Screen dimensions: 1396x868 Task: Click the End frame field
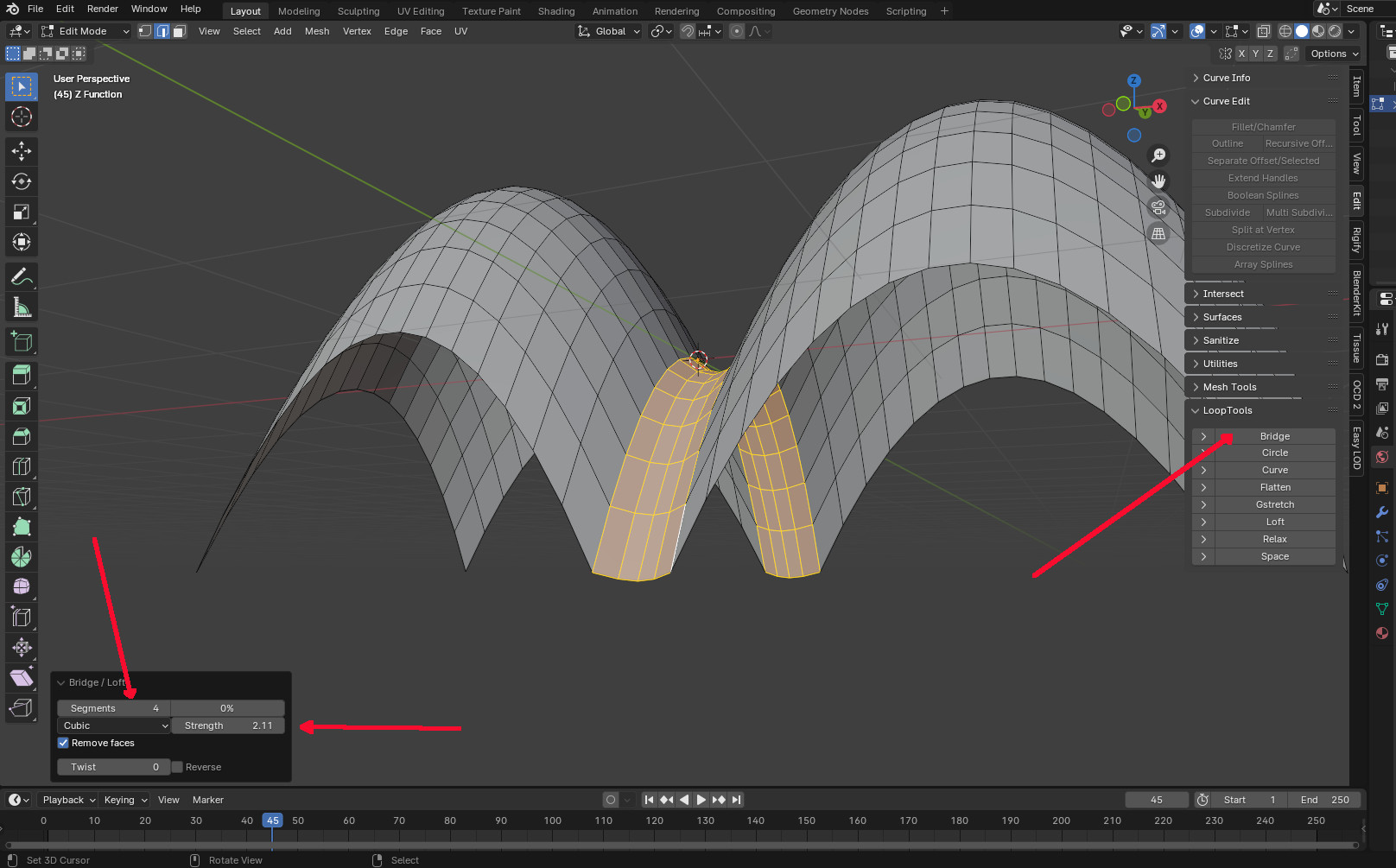(1324, 800)
